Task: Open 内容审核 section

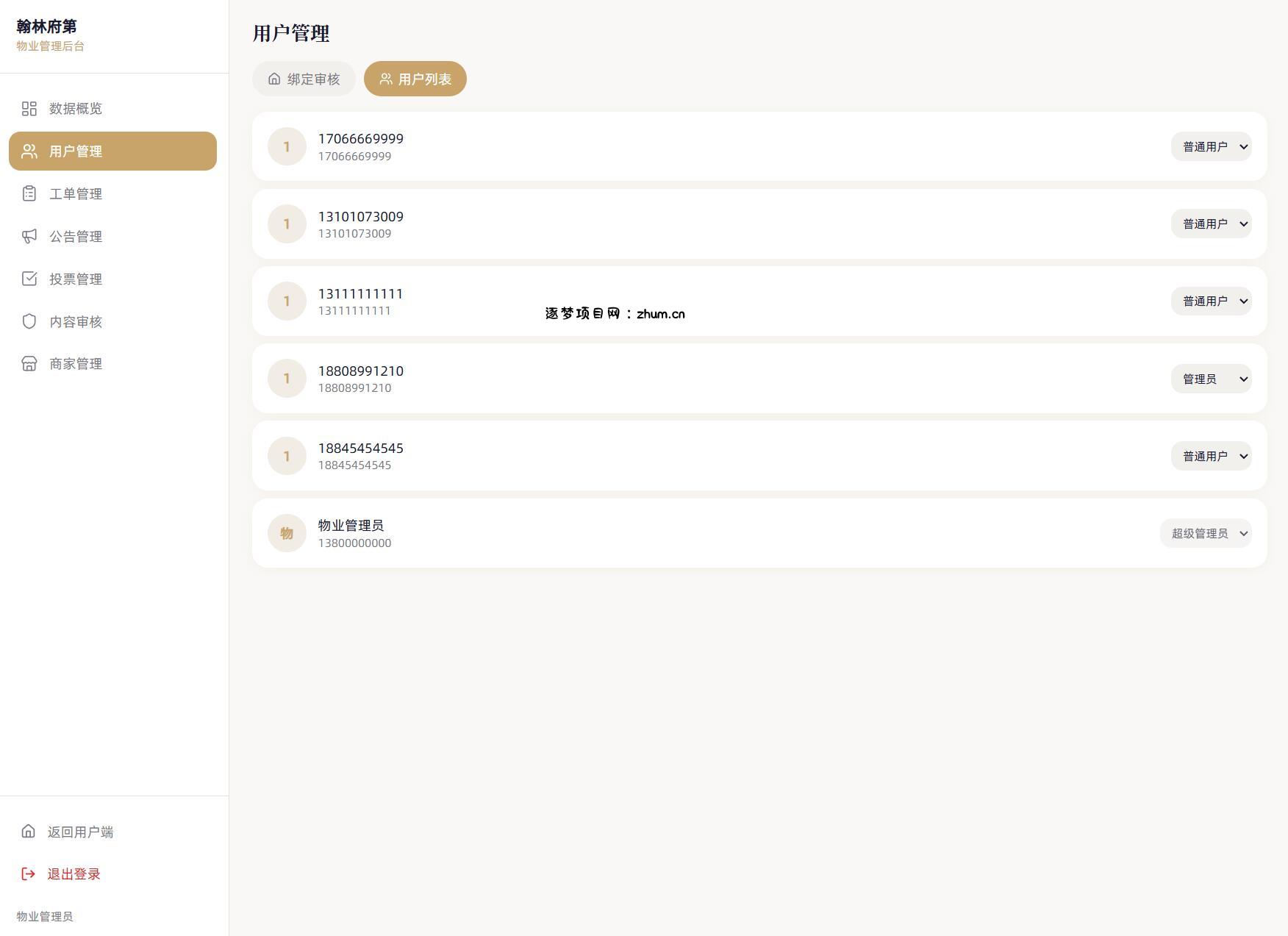Action: pyautogui.click(x=112, y=321)
